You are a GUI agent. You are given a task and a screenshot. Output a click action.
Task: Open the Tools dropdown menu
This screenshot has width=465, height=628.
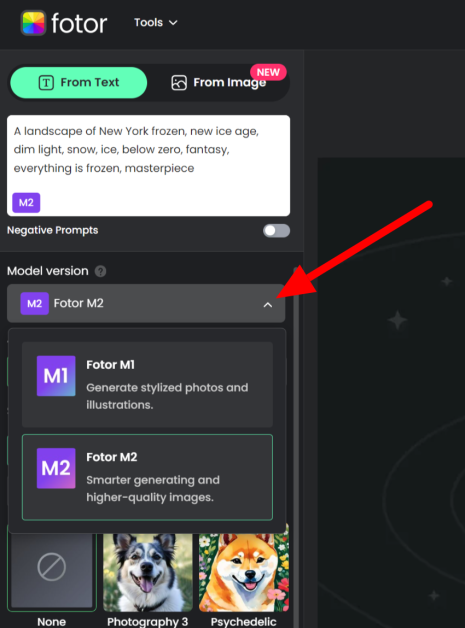[x=155, y=22]
